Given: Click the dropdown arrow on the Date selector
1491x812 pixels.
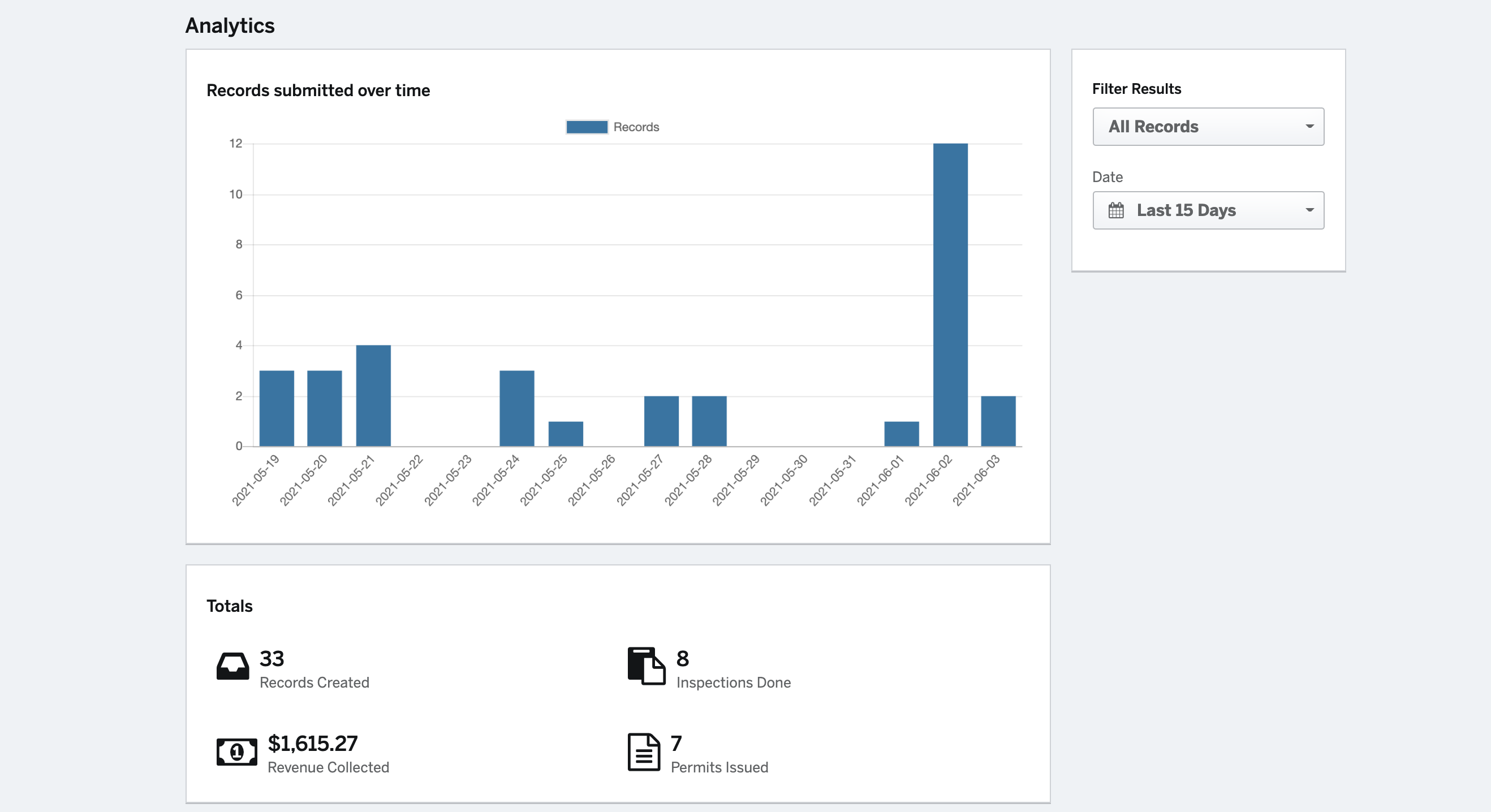Looking at the screenshot, I should pyautogui.click(x=1309, y=210).
